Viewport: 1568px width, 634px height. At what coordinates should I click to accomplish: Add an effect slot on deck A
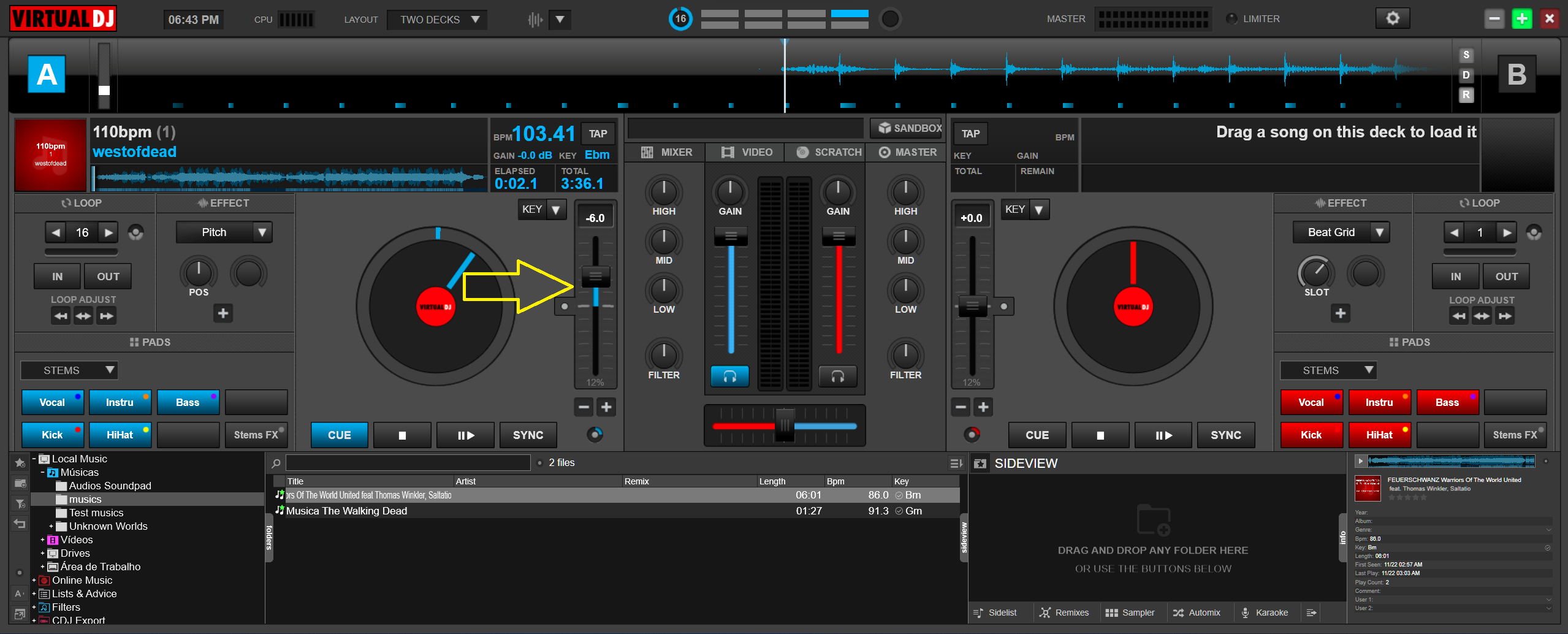pos(223,313)
